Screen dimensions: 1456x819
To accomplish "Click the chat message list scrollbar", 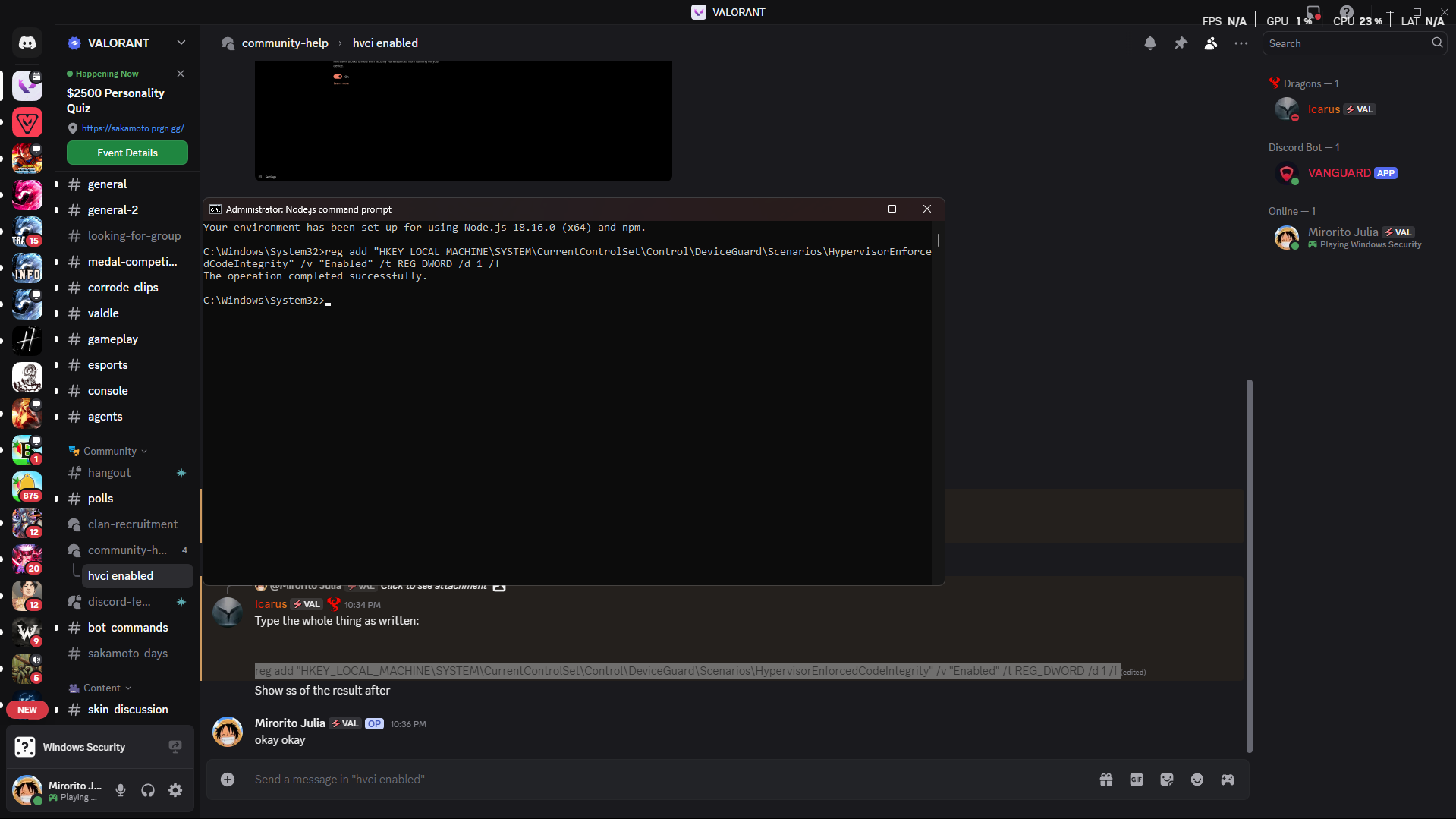I will [1249, 565].
